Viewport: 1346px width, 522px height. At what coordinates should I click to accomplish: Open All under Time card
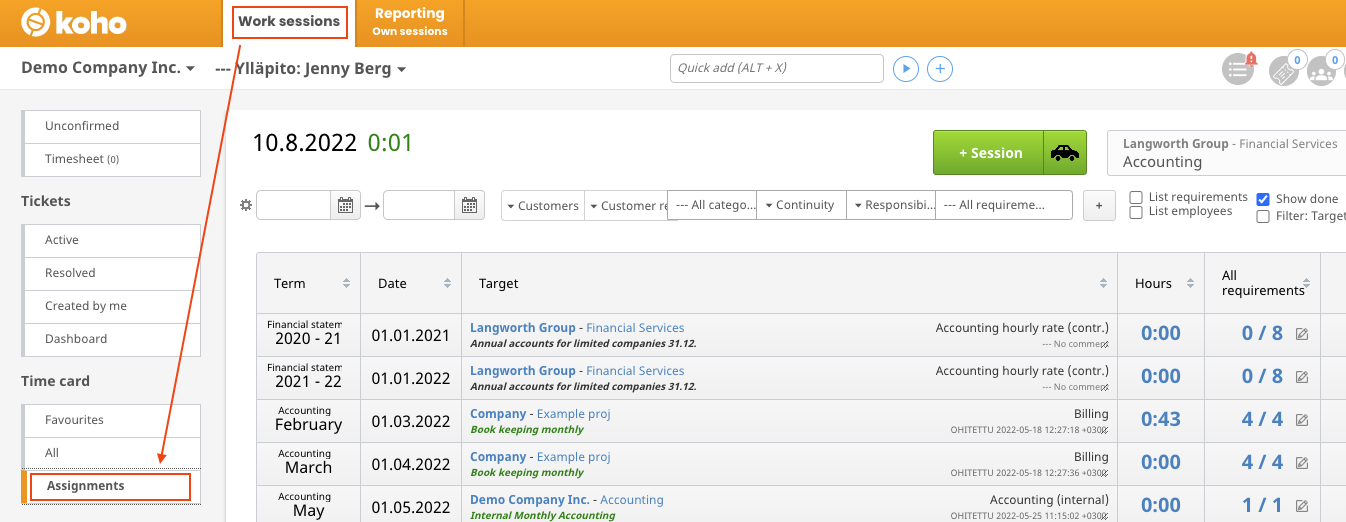pyautogui.click(x=112, y=453)
